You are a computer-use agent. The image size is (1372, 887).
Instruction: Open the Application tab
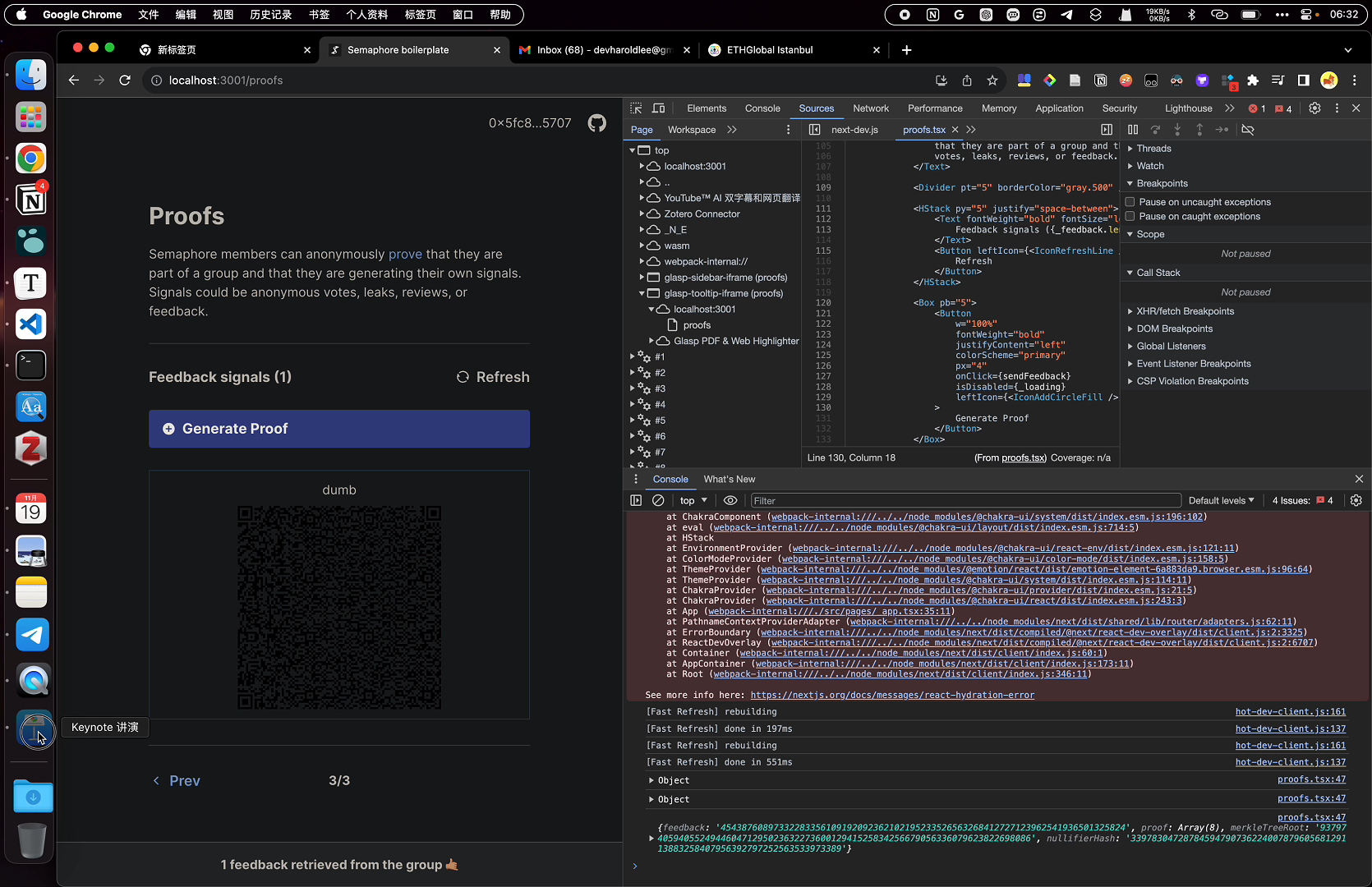click(x=1059, y=108)
